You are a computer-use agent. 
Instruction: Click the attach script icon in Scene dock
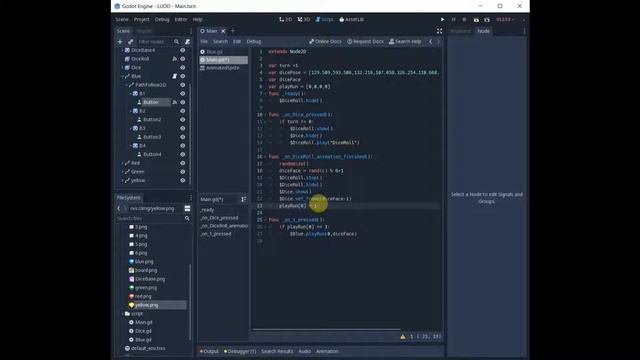[187, 42]
